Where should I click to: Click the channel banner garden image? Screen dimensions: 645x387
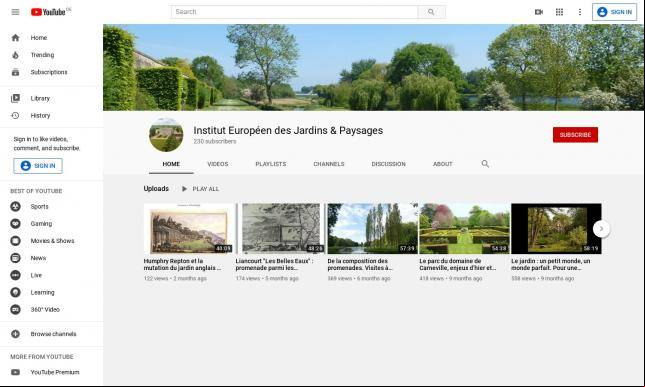click(374, 67)
